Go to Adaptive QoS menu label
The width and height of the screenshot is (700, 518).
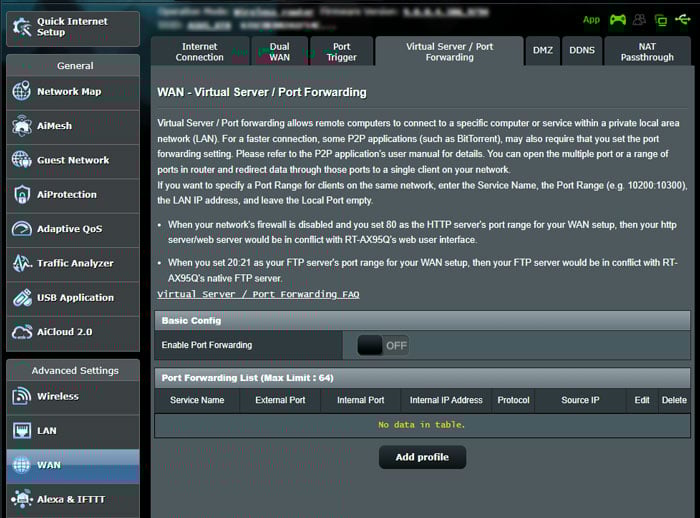(70, 229)
